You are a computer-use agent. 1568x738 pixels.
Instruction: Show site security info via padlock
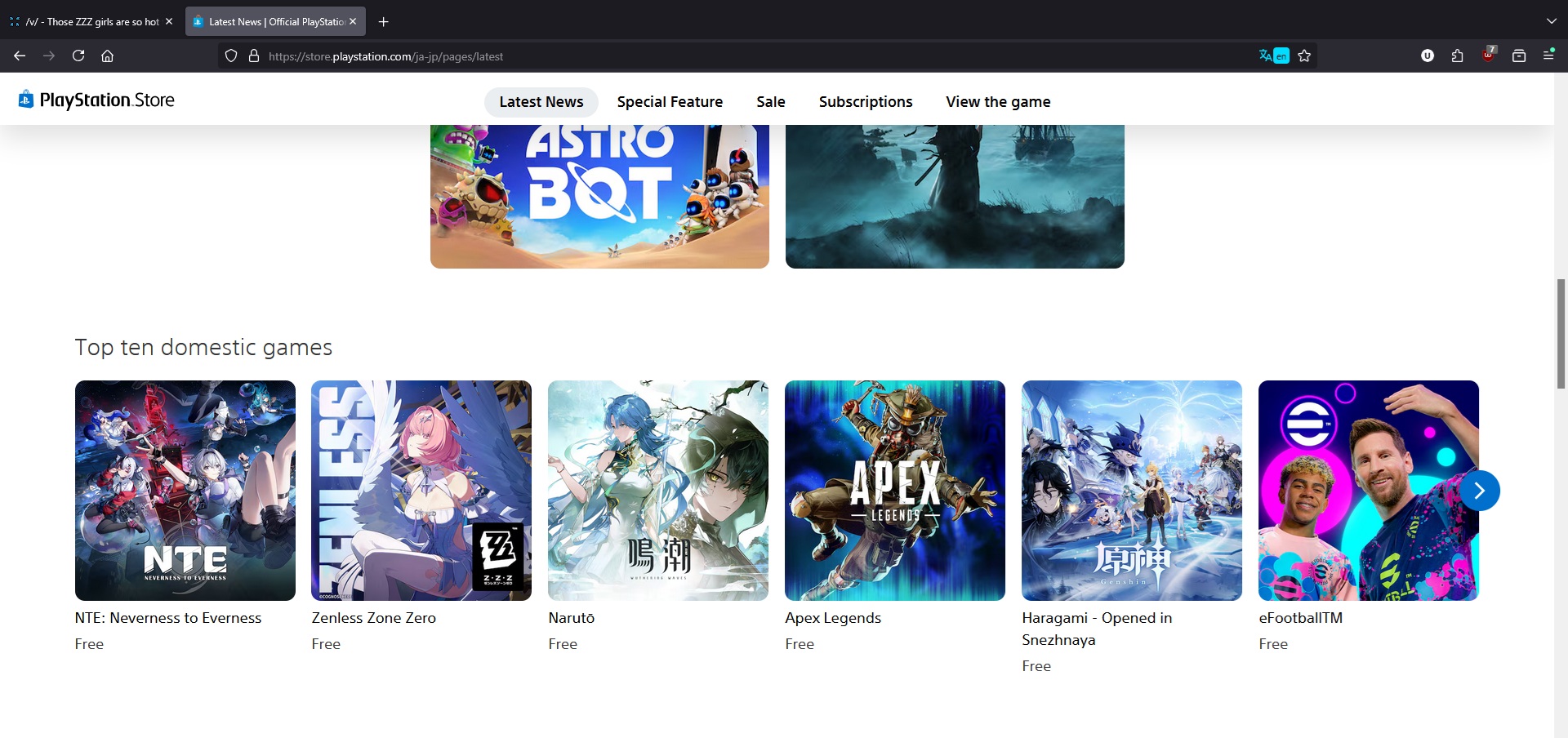[254, 56]
